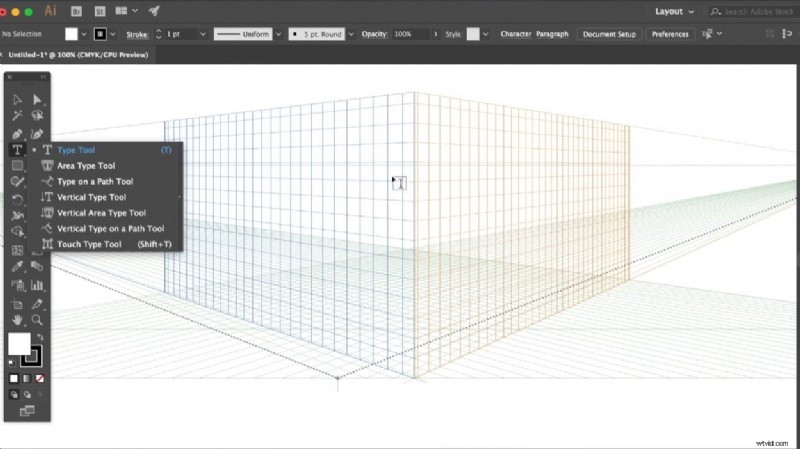Select the Magic Wand tool

coord(17,116)
